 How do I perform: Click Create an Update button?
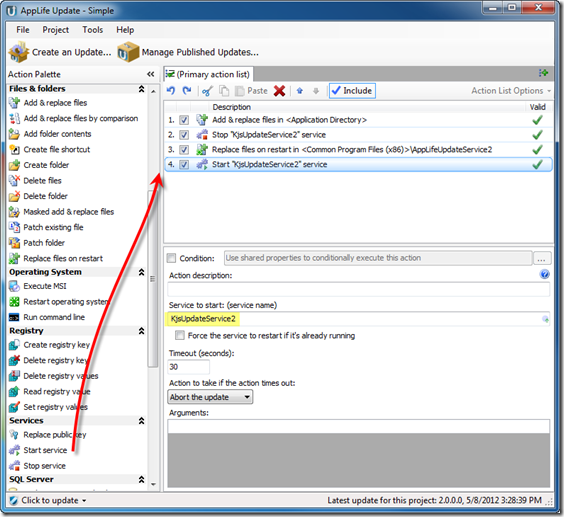(60, 52)
